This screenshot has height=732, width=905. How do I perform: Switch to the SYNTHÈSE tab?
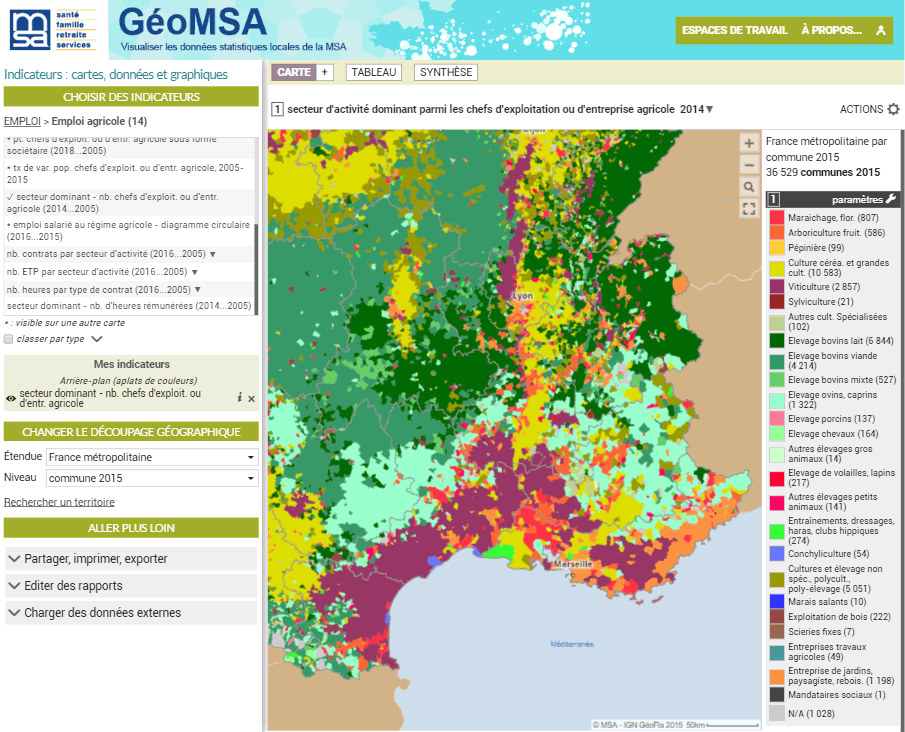point(446,72)
